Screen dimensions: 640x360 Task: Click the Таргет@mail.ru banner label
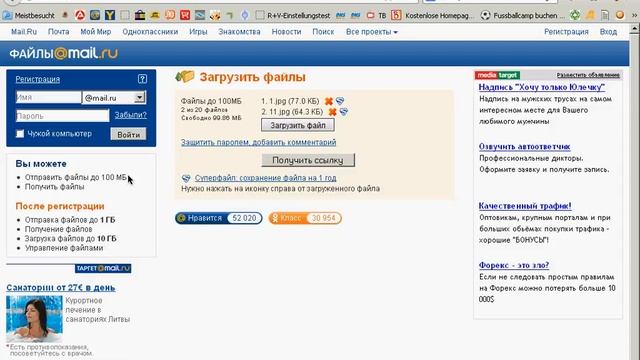[103, 268]
